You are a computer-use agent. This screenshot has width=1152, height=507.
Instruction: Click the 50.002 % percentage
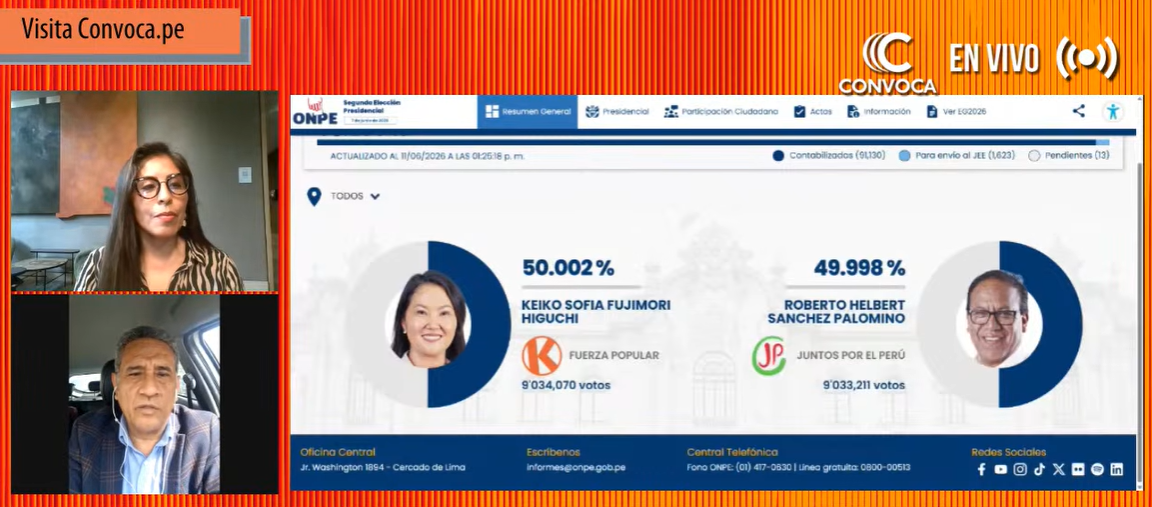click(568, 268)
